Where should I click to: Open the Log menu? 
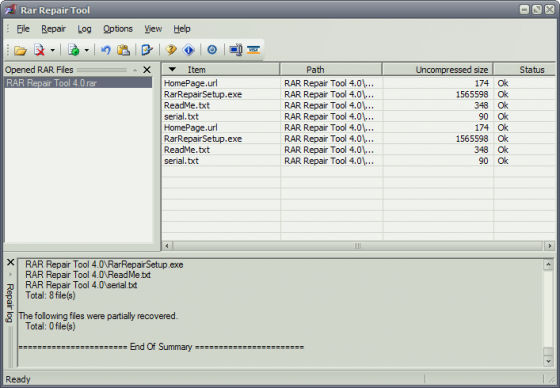point(85,29)
